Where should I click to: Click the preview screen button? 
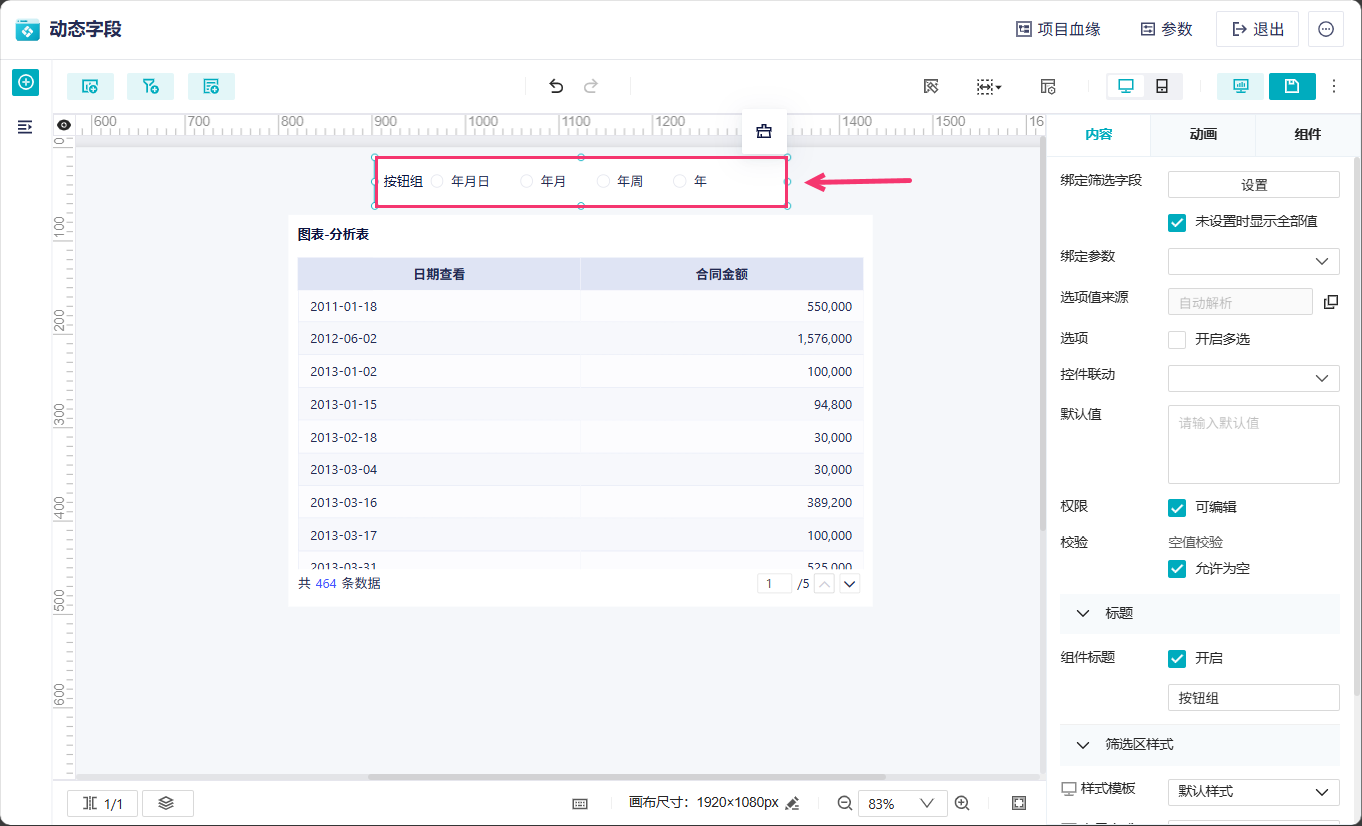tap(1241, 87)
